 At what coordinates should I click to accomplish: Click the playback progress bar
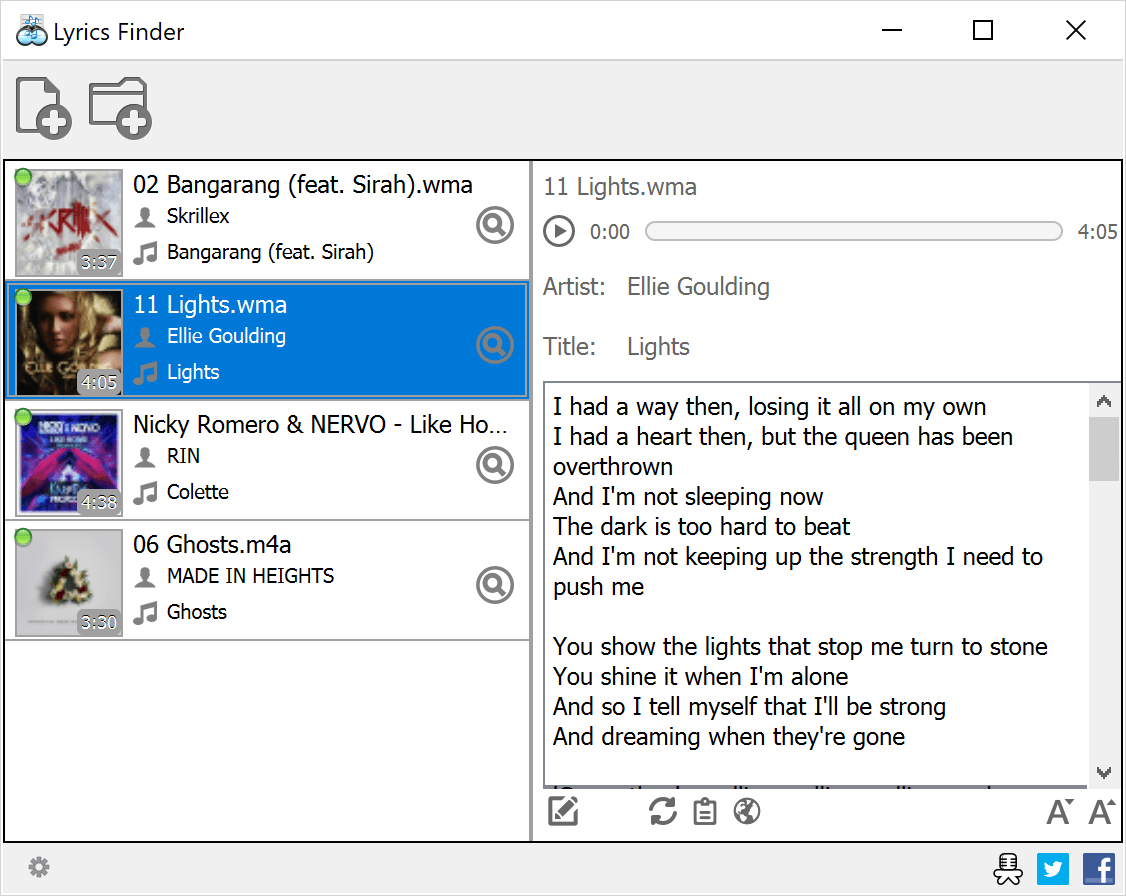click(853, 232)
